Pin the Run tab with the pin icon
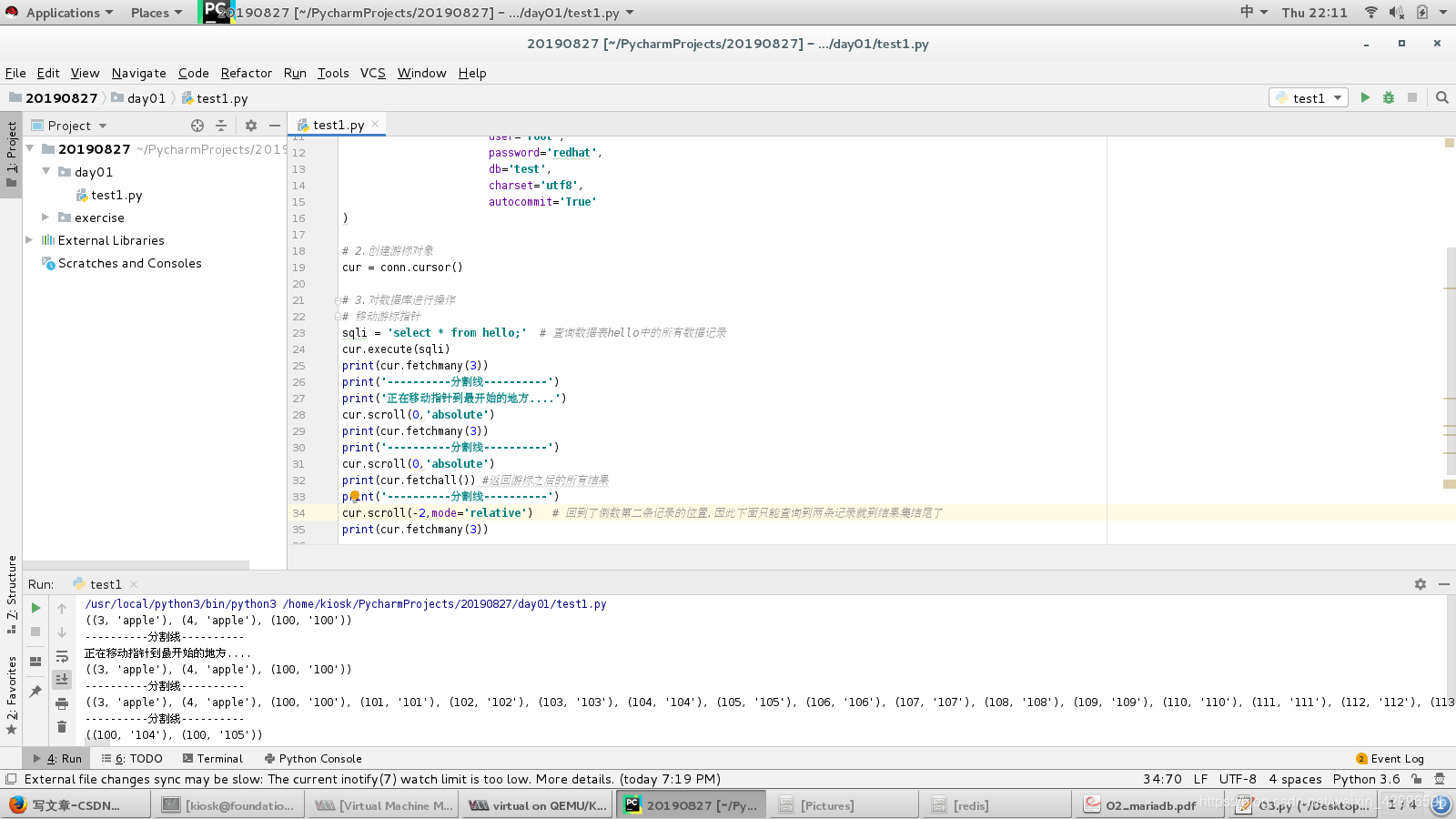The image size is (1456, 819). tap(35, 692)
